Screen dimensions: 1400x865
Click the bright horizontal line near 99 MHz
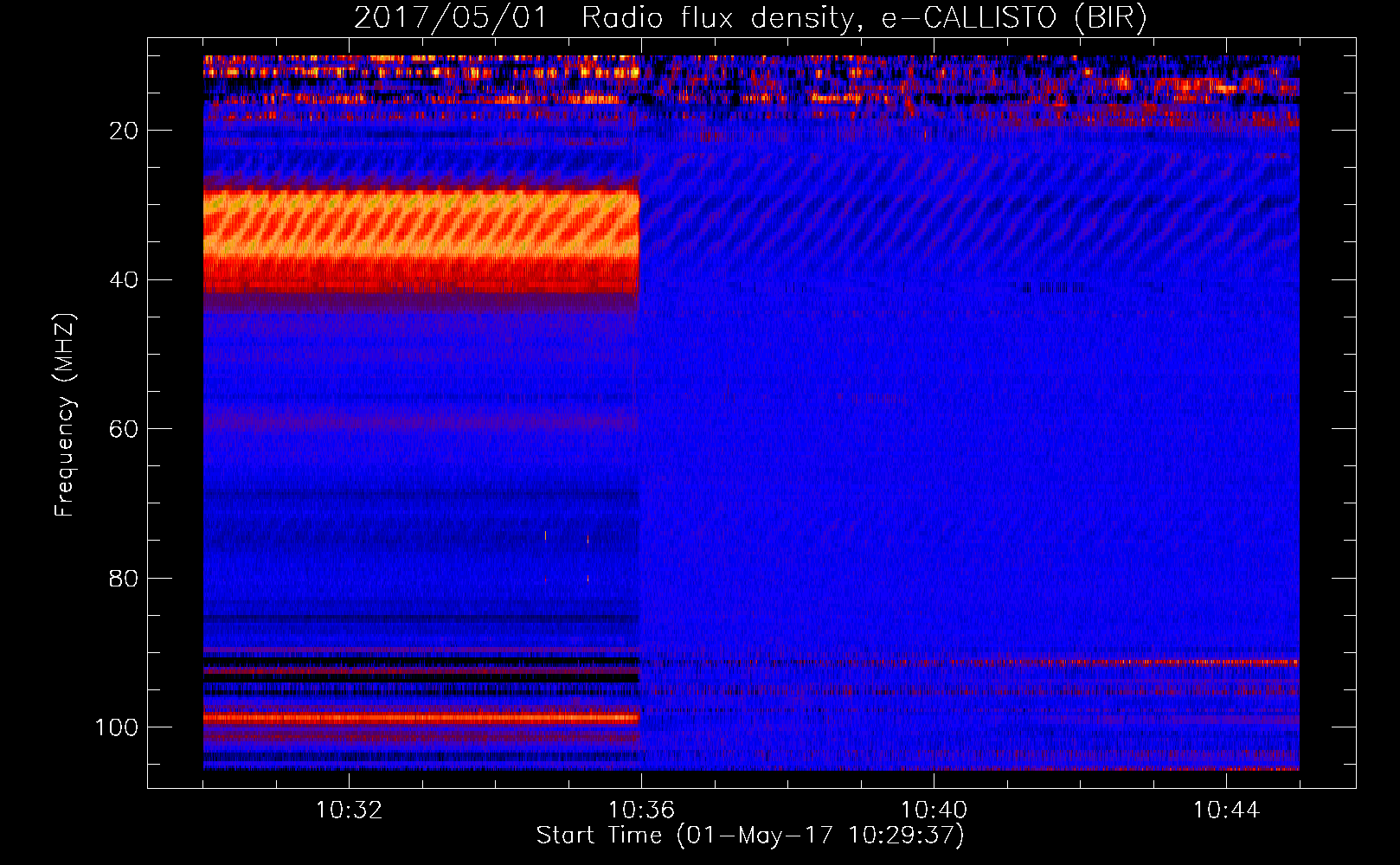[x=421, y=717]
